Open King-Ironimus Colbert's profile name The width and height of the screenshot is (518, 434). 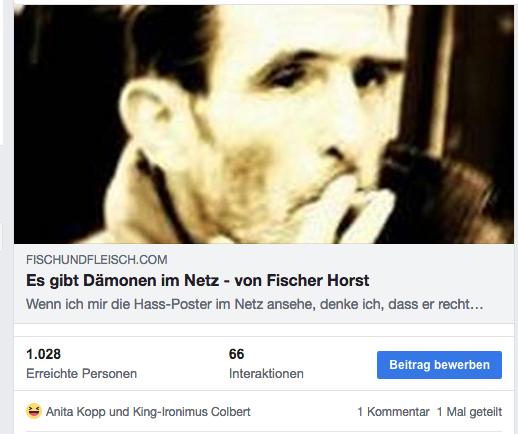[x=192, y=412]
